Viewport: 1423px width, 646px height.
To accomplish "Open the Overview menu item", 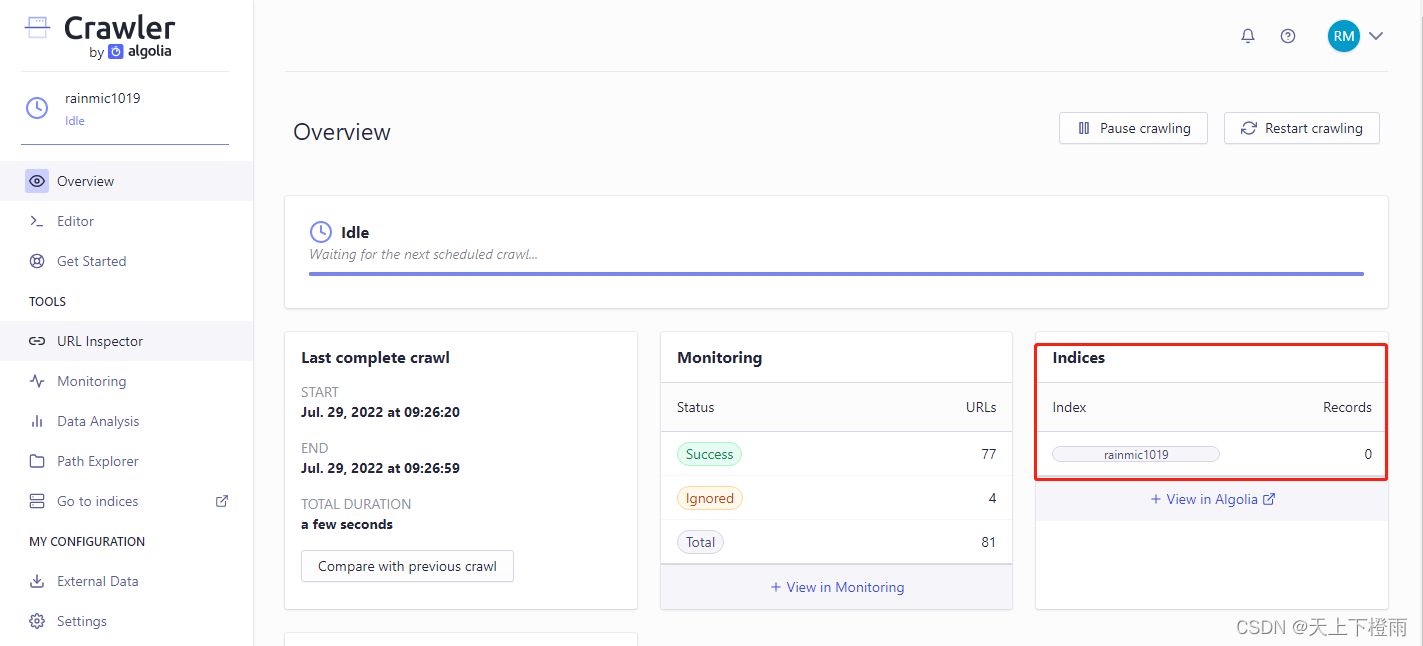I will (x=126, y=181).
